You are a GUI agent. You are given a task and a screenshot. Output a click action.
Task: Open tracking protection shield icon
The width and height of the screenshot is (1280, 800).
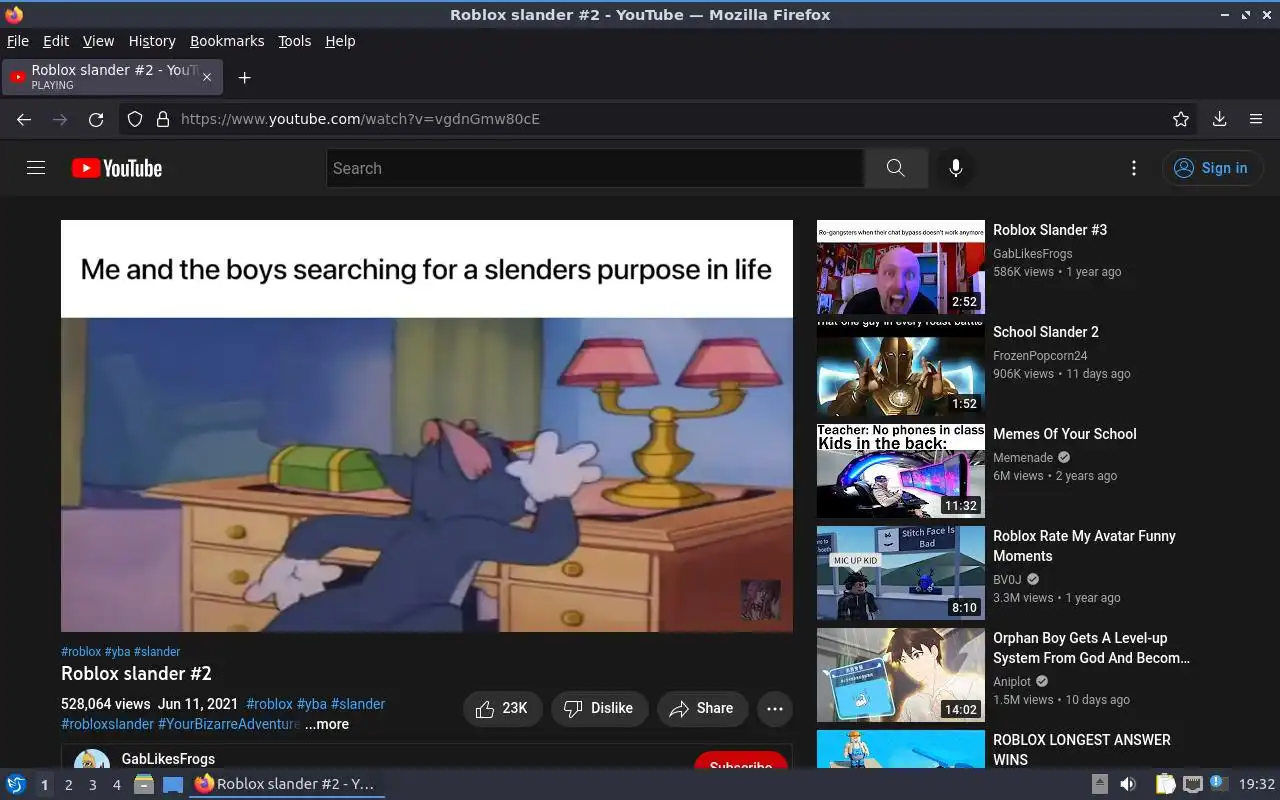tap(135, 119)
